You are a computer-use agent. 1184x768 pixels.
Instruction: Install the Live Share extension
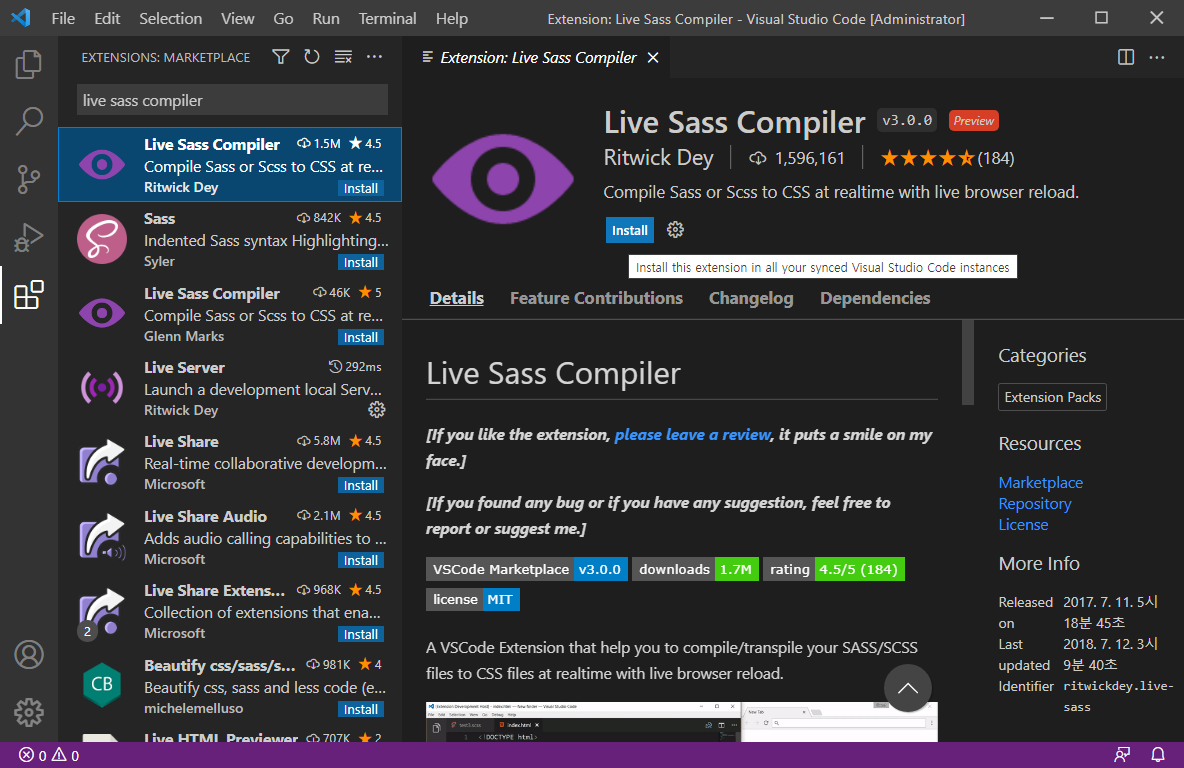[361, 485]
